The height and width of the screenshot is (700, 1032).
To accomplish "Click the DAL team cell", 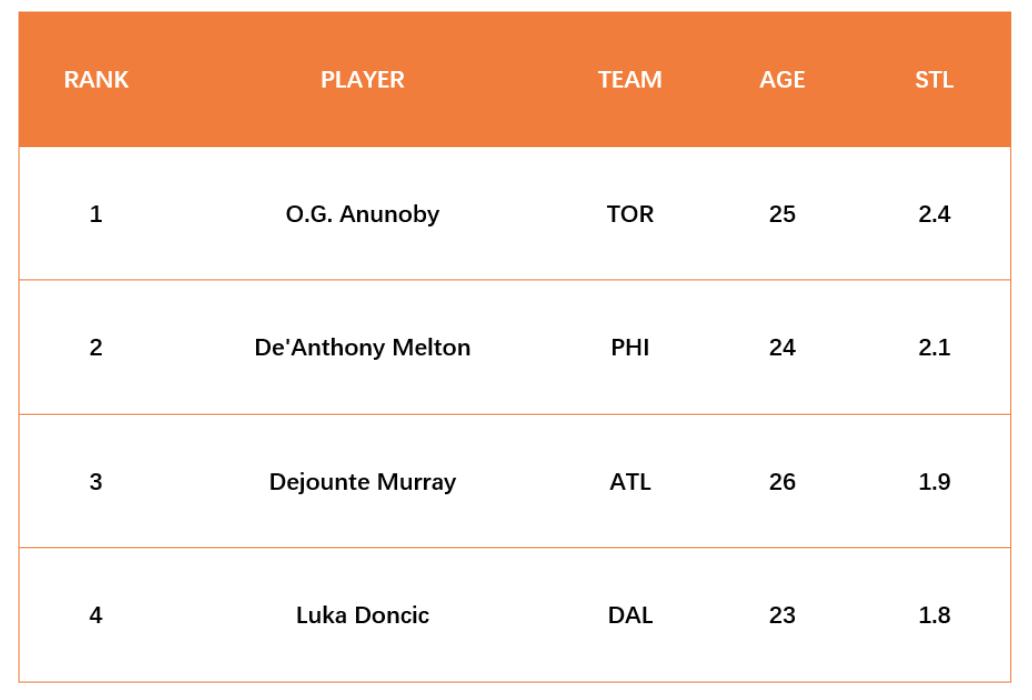I will [x=630, y=615].
